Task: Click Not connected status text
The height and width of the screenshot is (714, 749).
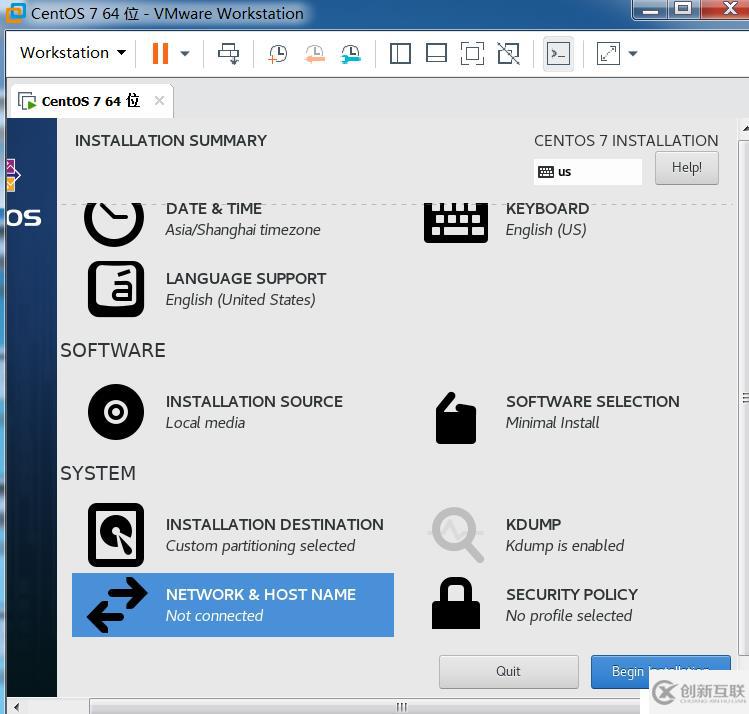Action: 214,616
